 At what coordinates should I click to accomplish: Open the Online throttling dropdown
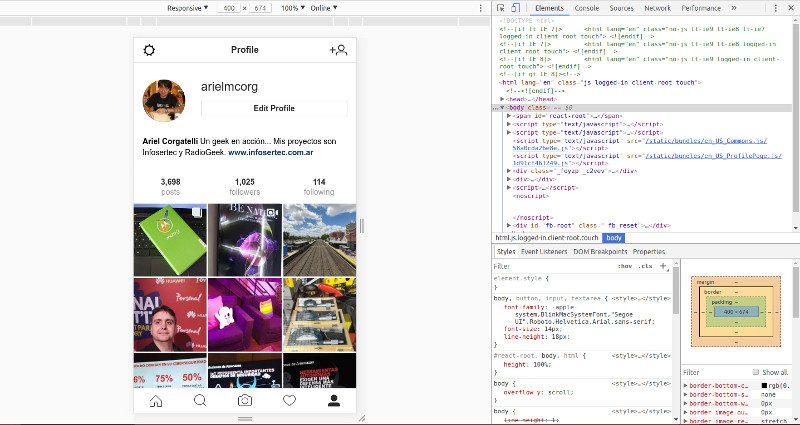[x=324, y=8]
